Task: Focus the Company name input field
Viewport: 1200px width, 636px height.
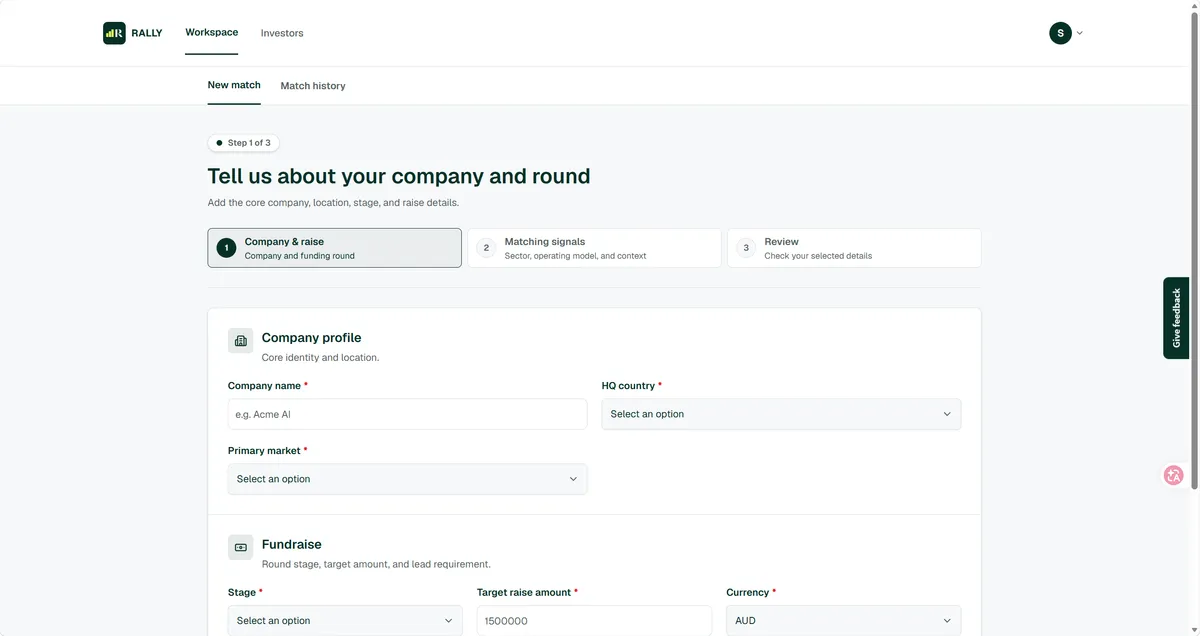Action: [407, 414]
